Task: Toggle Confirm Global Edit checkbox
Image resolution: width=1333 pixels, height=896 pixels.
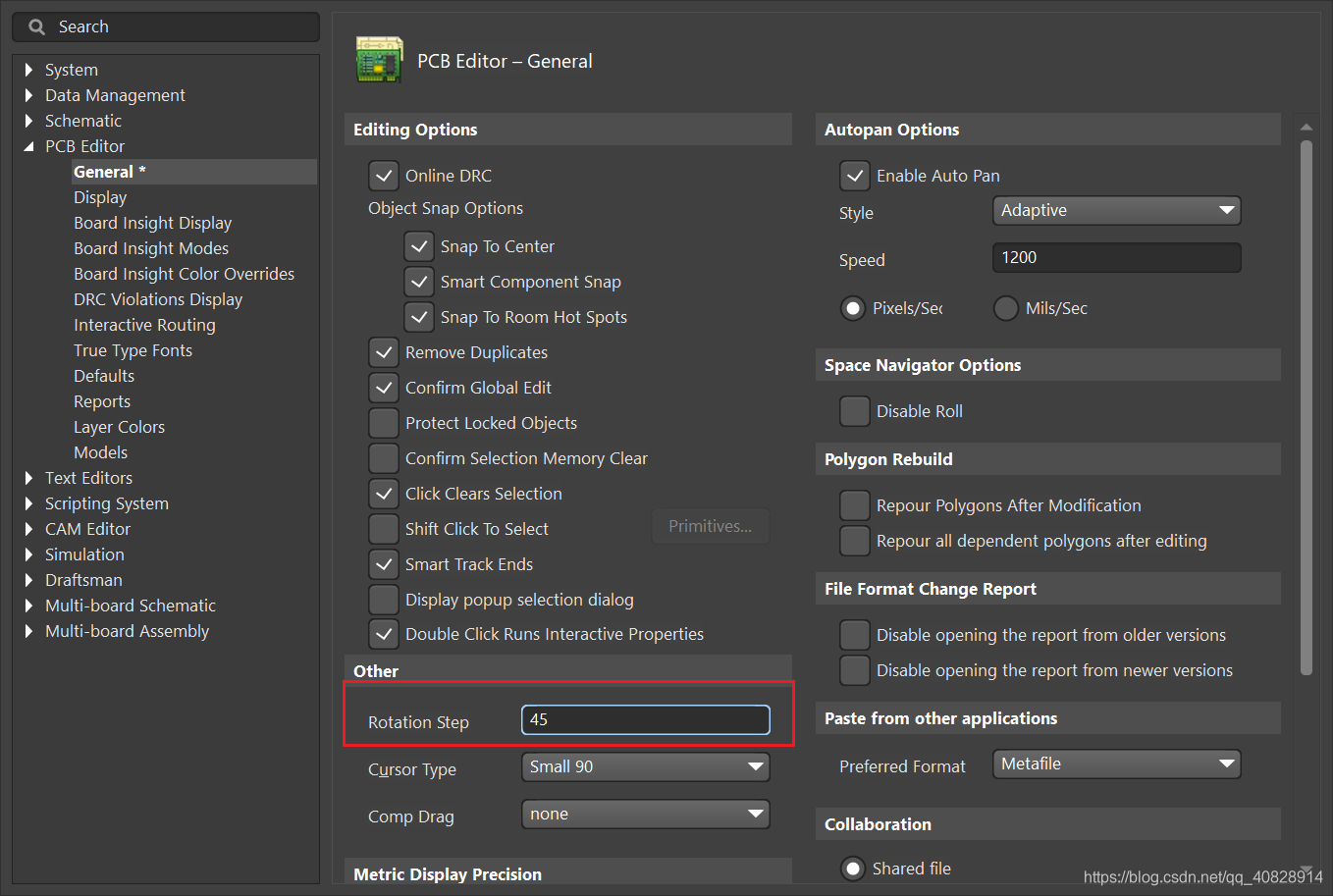Action: (384, 388)
